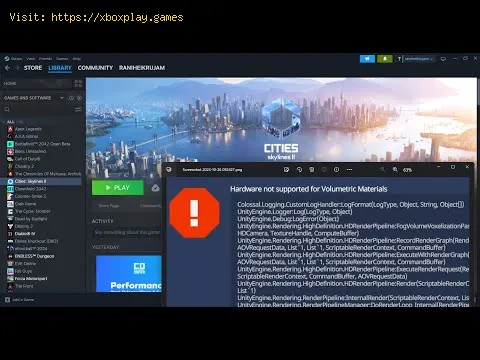480x360 pixels.
Task: Click the delete trash icon in Photos toolbar
Action: [312, 170]
